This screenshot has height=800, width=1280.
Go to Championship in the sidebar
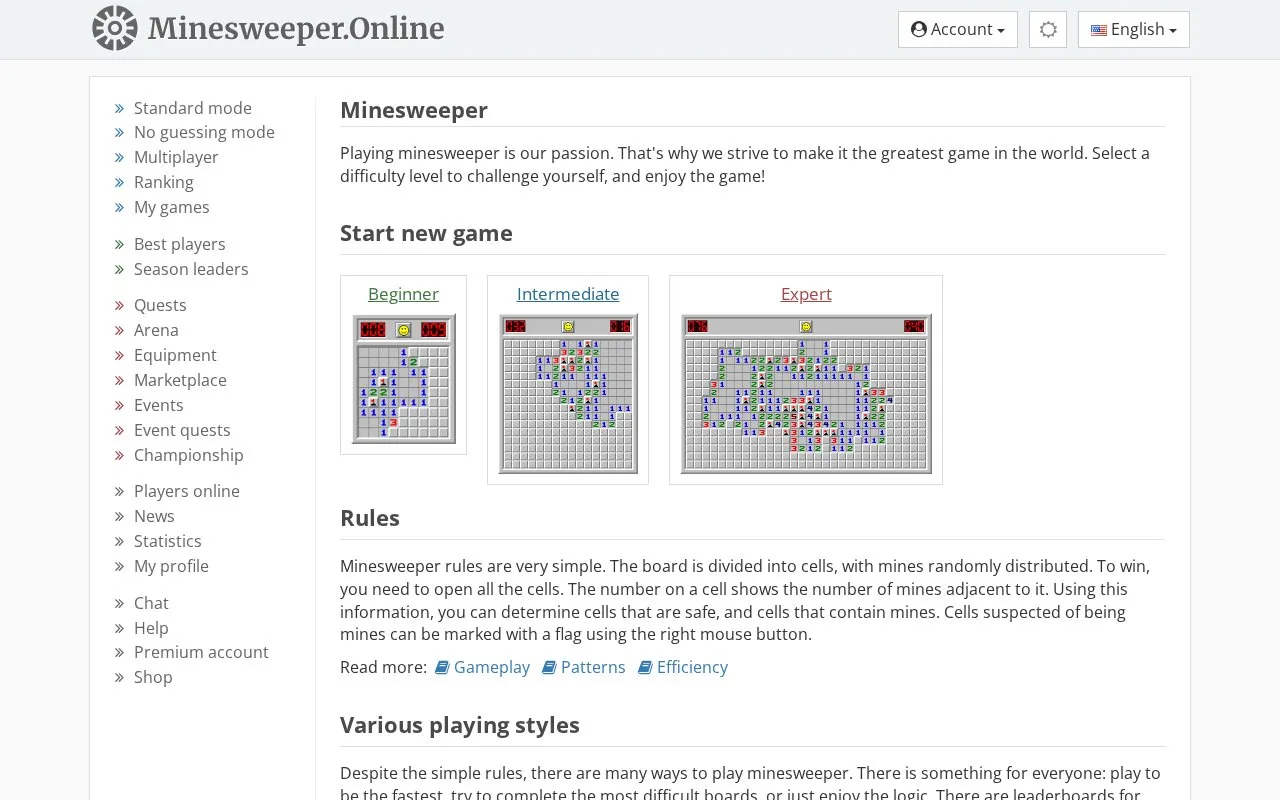tap(189, 455)
